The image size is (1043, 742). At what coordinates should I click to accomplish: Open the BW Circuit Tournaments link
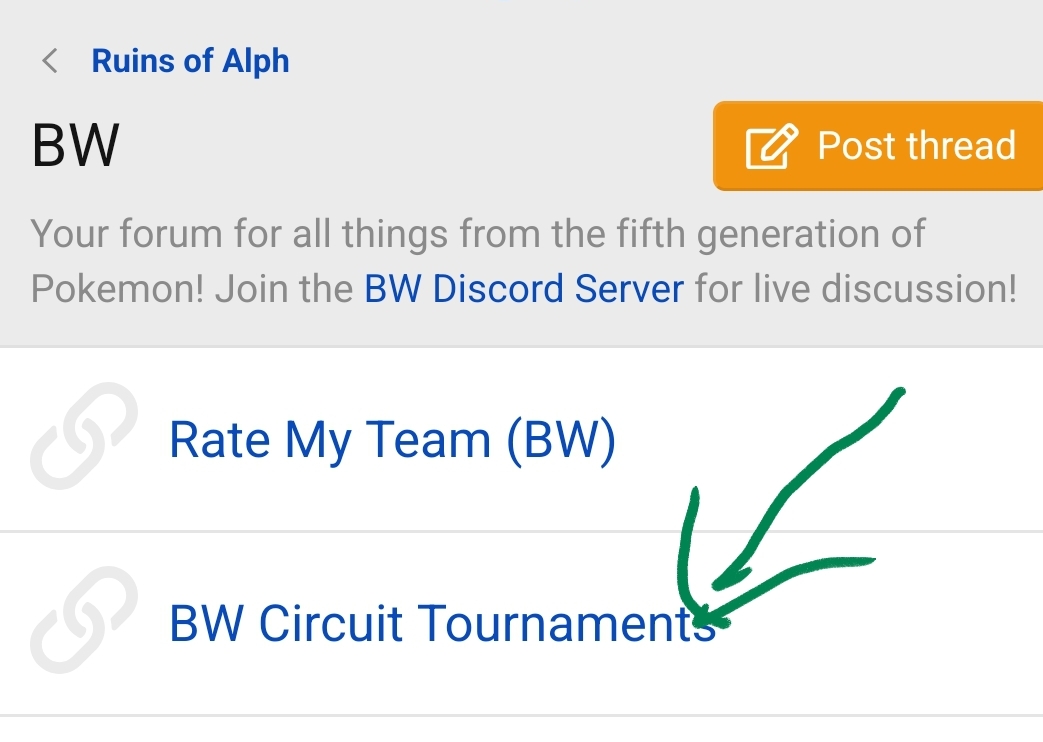pyautogui.click(x=442, y=624)
